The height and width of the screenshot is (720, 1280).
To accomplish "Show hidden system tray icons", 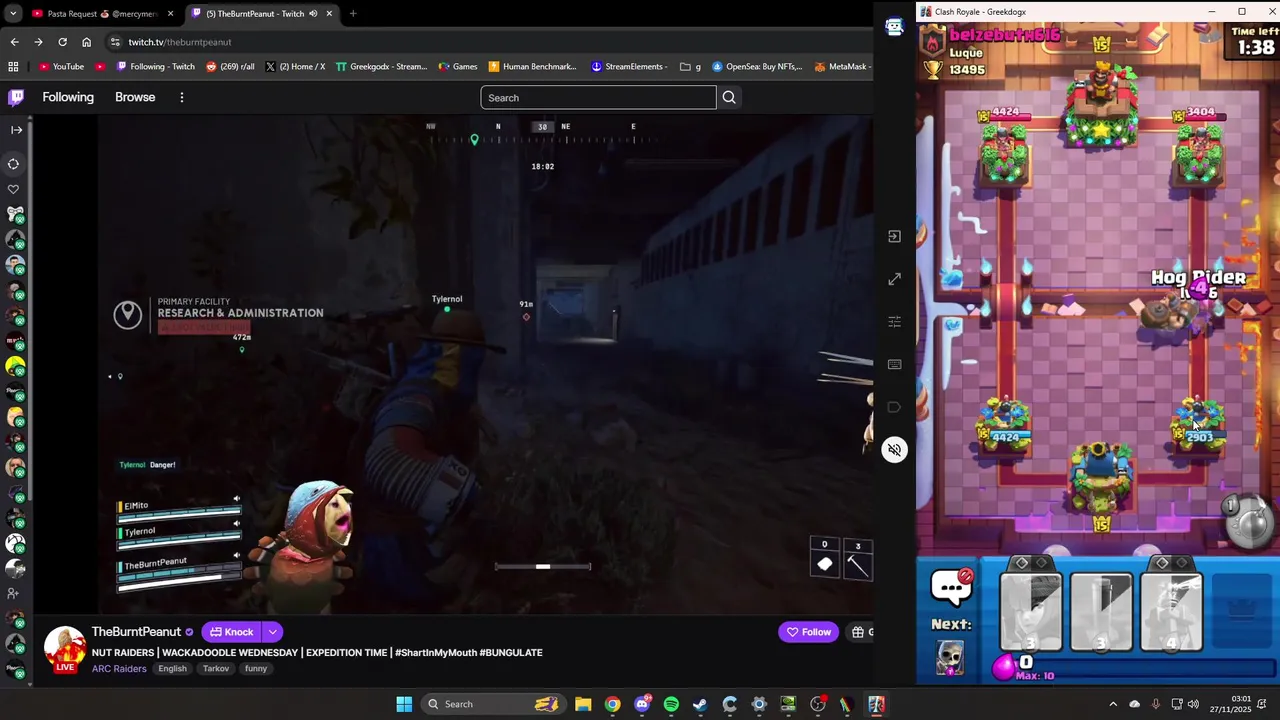I will pos(1113,704).
